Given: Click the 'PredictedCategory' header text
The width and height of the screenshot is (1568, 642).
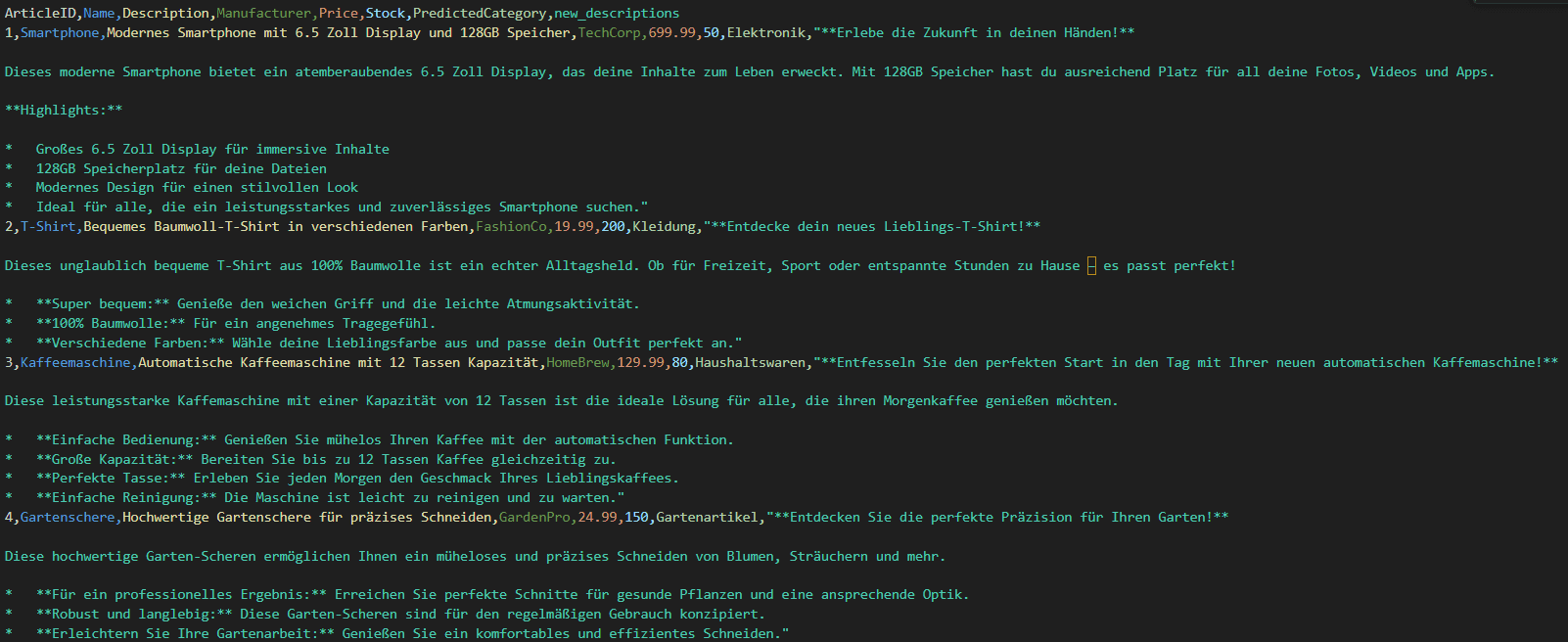Looking at the screenshot, I should click(x=480, y=14).
